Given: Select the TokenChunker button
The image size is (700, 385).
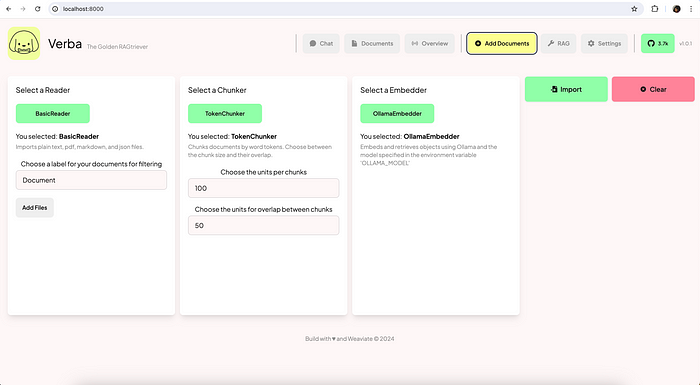Looking at the screenshot, I should (x=225, y=113).
